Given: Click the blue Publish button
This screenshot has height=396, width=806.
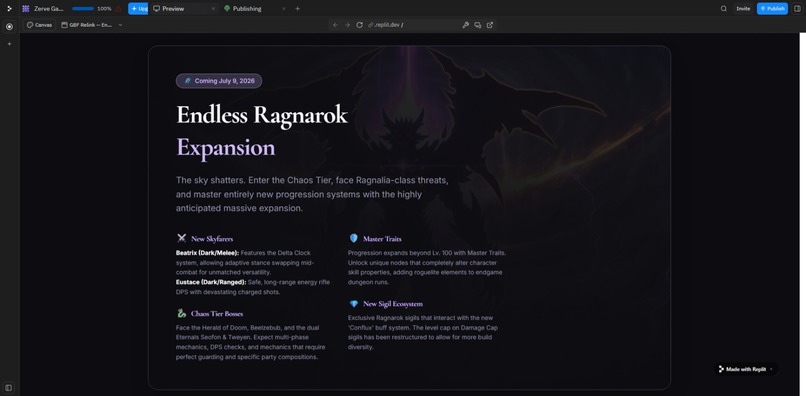Looking at the screenshot, I should [772, 9].
